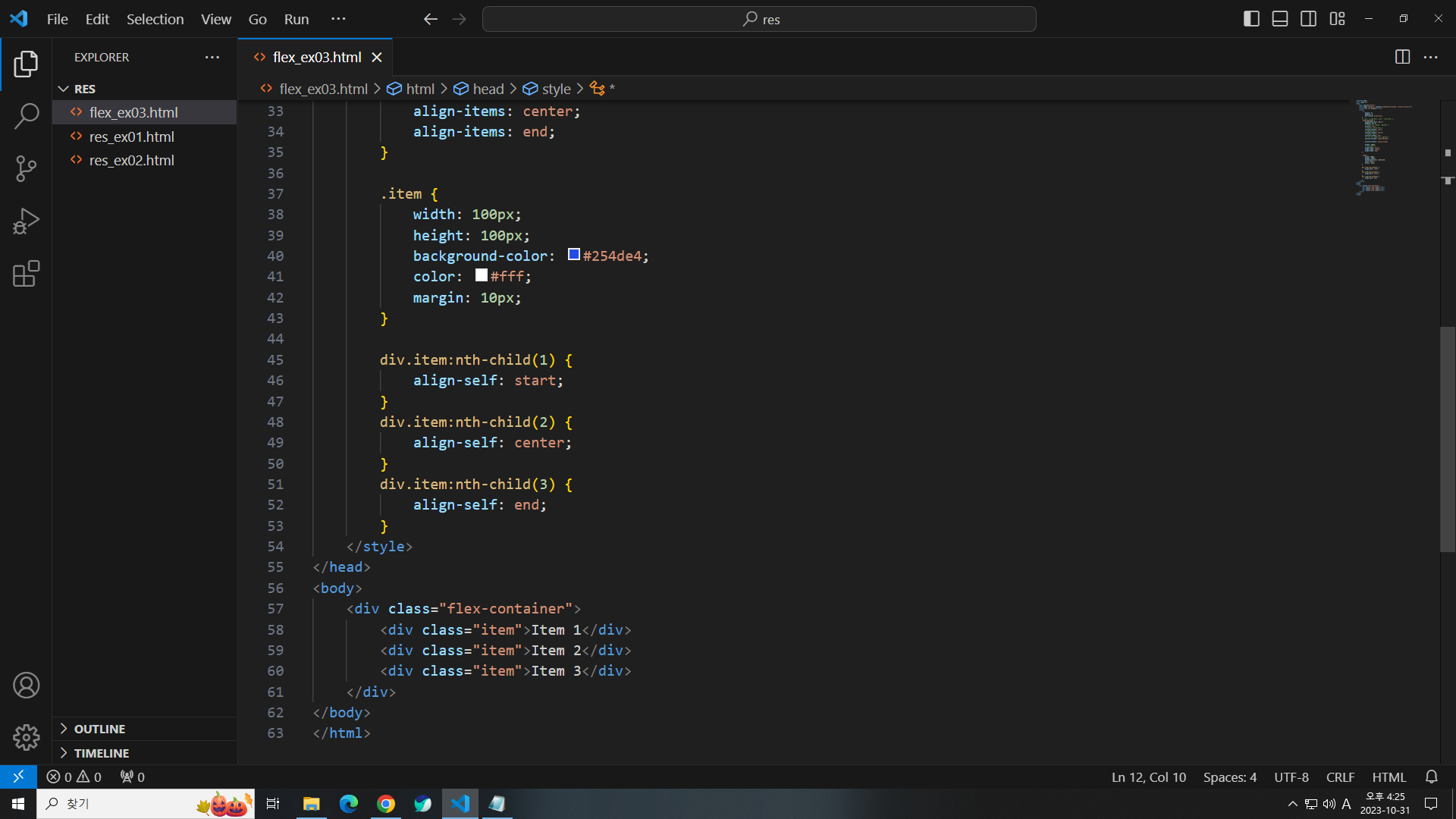Collapse the RES folder tree
This screenshot has height=819, width=1456.
[84, 89]
